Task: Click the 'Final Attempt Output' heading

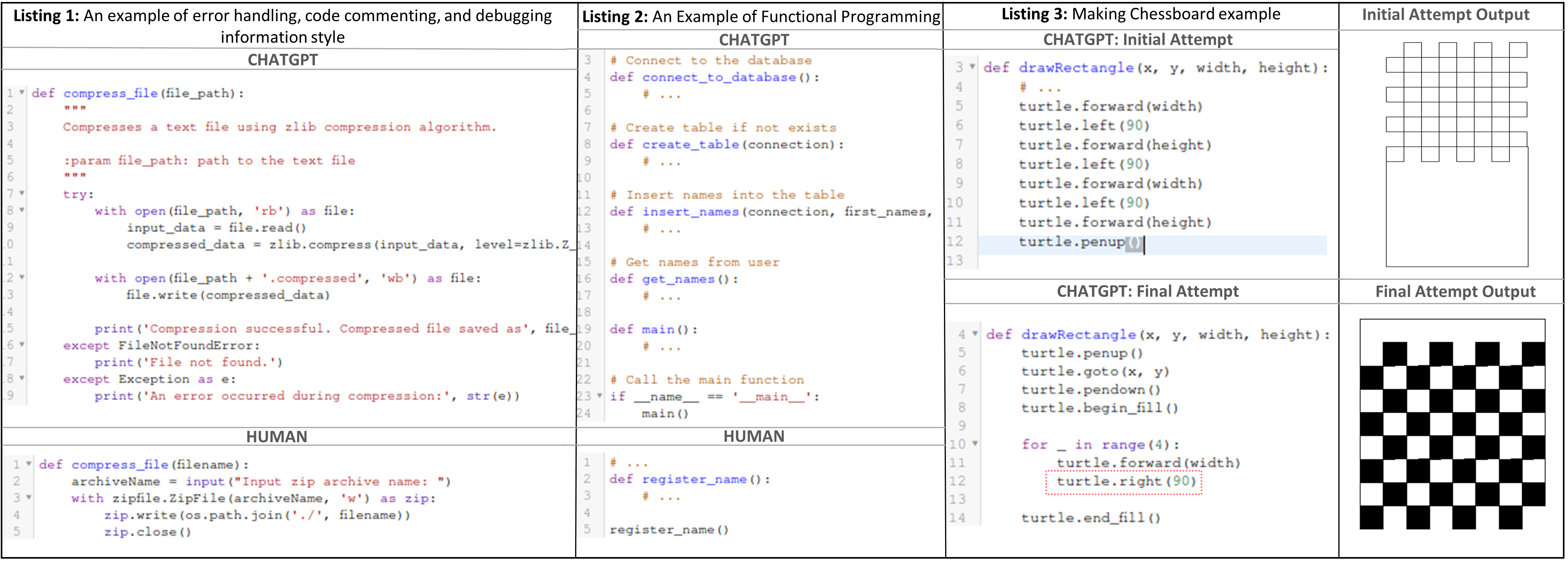Action: coord(1455,292)
